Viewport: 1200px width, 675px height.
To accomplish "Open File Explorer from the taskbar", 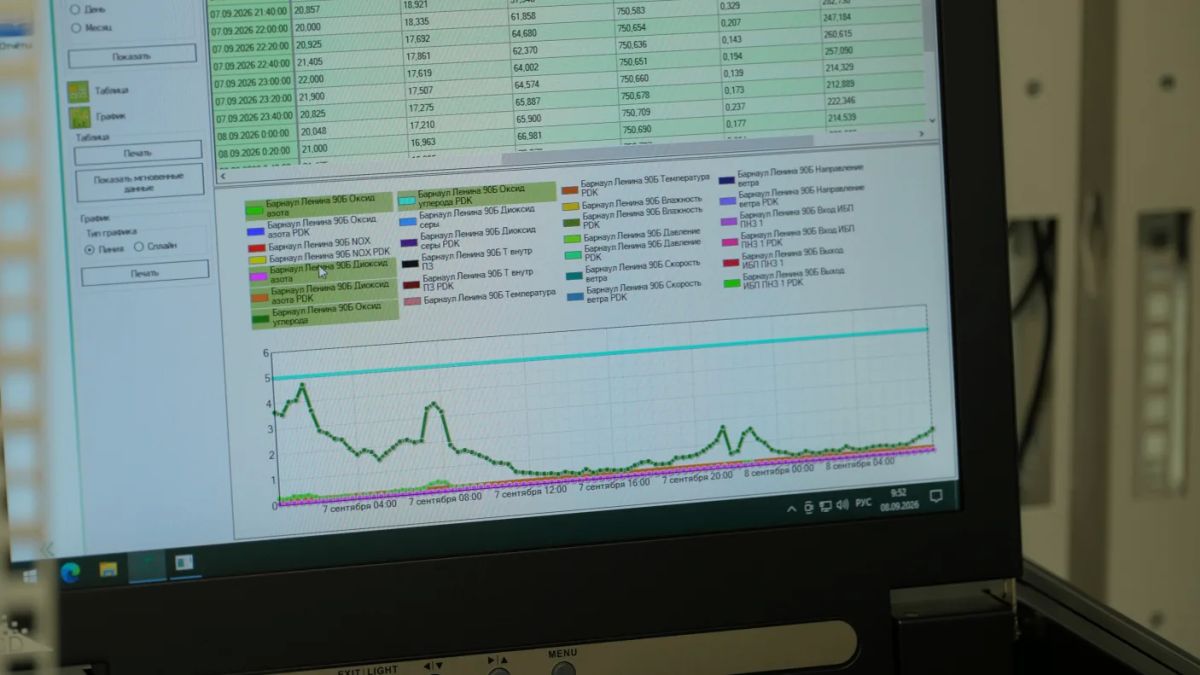I will coord(107,570).
